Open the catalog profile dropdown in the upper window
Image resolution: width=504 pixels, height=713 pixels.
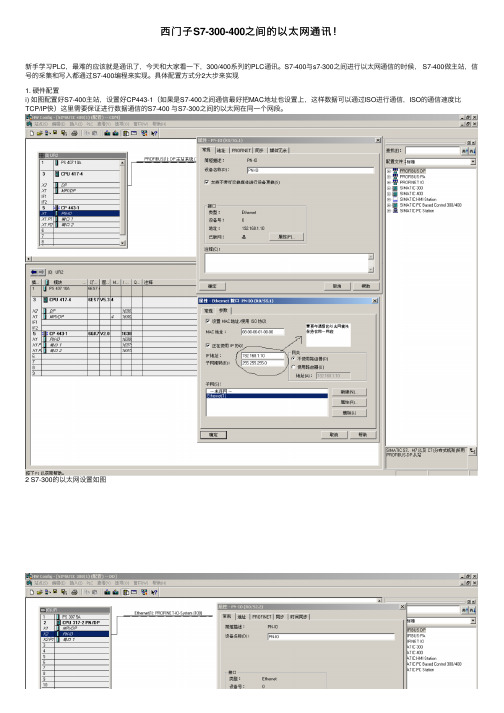473,162
